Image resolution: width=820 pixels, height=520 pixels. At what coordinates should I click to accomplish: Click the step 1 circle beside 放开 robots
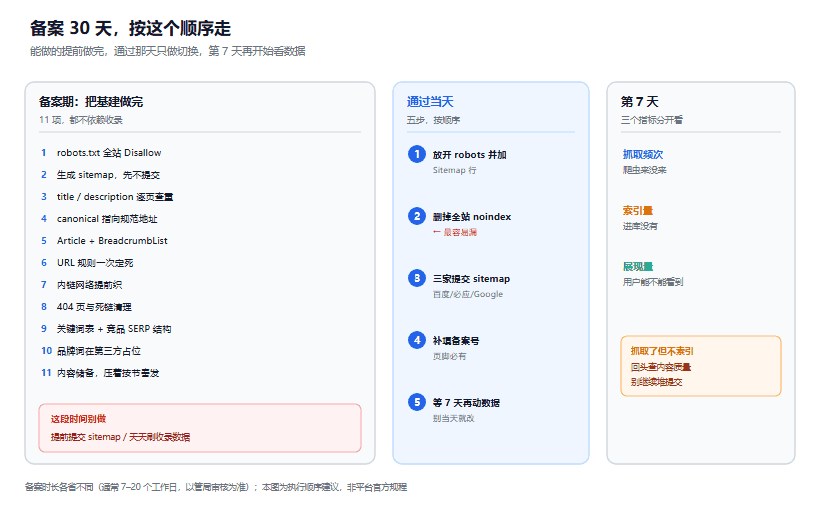tap(417, 154)
